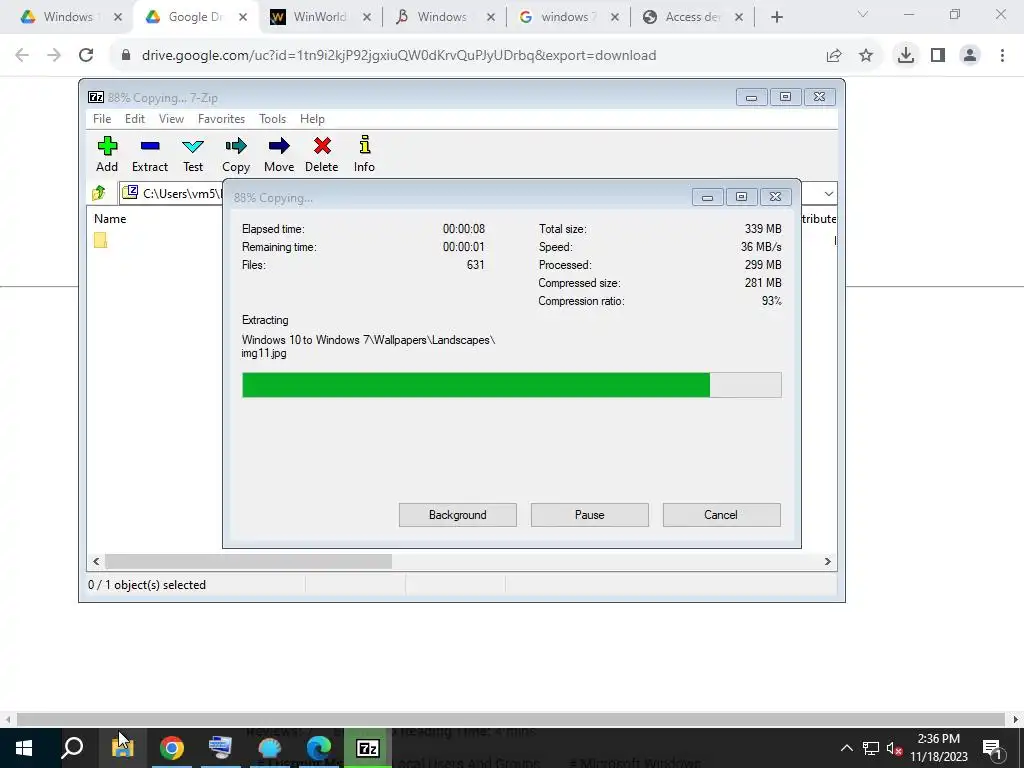Viewport: 1024px width, 768px height.
Task: Click the up-folder icon beside the path box
Action: coord(99,193)
